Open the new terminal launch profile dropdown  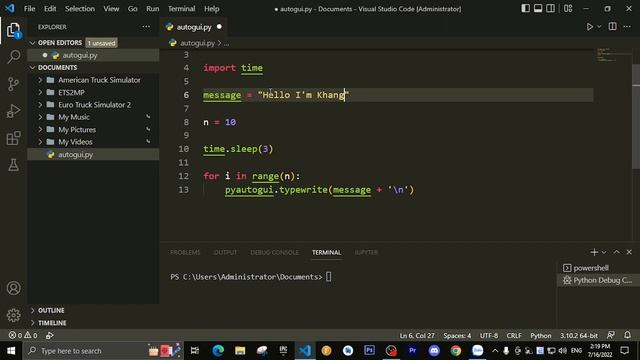click(604, 252)
